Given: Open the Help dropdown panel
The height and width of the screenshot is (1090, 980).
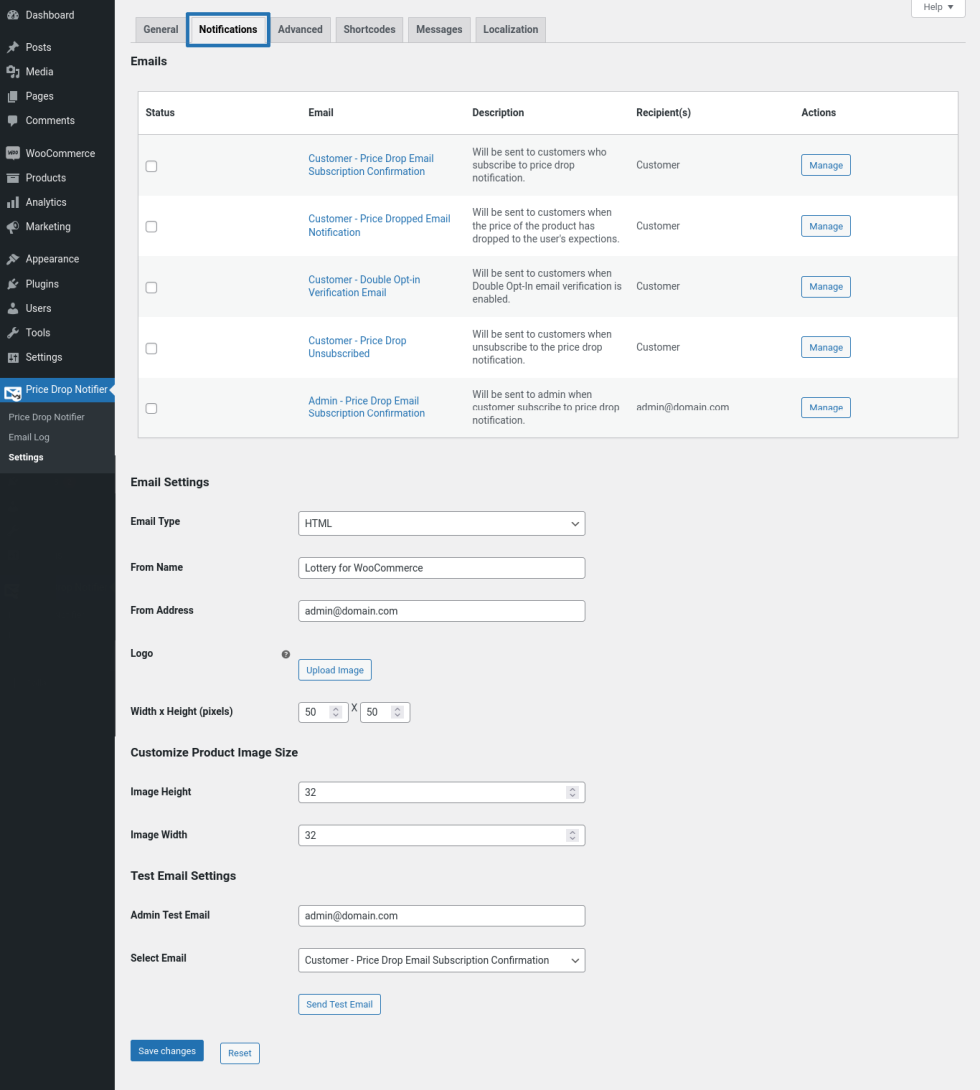Looking at the screenshot, I should [x=937, y=7].
